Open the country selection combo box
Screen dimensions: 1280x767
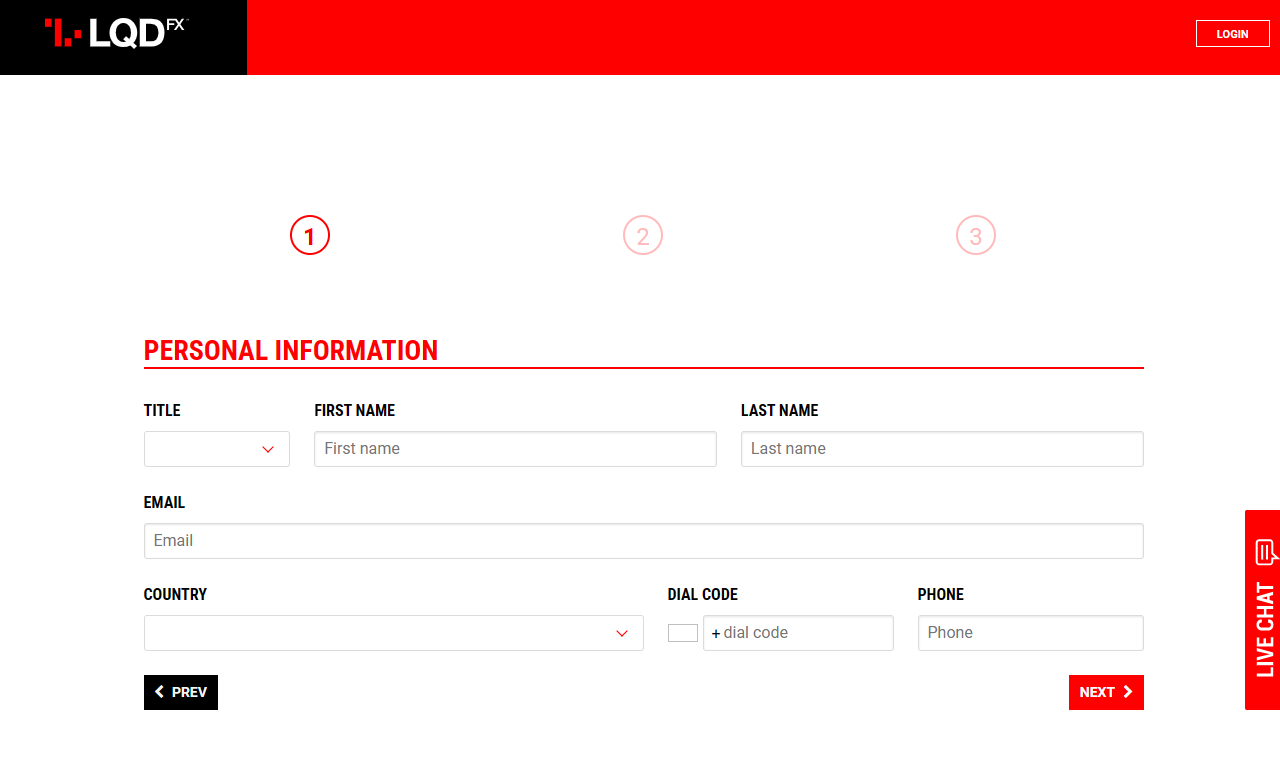pyautogui.click(x=394, y=632)
